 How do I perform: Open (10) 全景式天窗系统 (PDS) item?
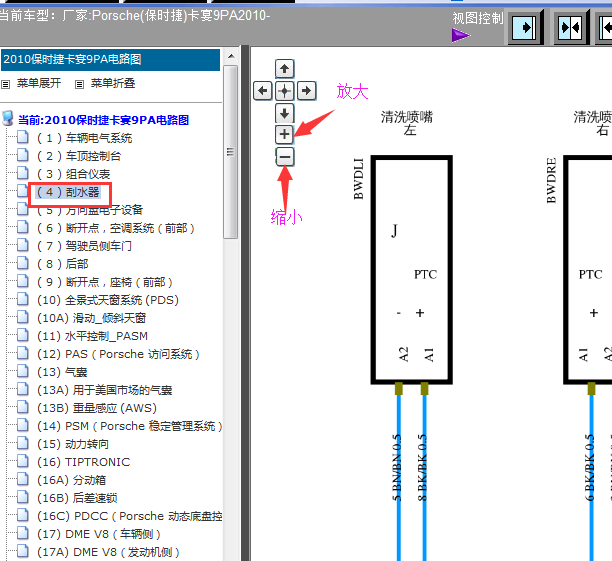[108, 300]
